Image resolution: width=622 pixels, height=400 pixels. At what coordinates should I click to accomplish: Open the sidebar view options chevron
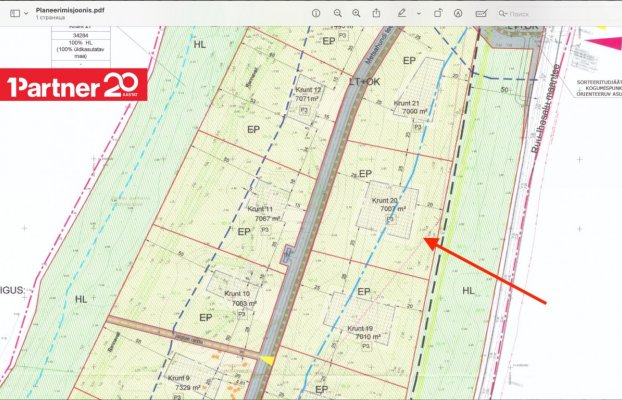[26, 14]
